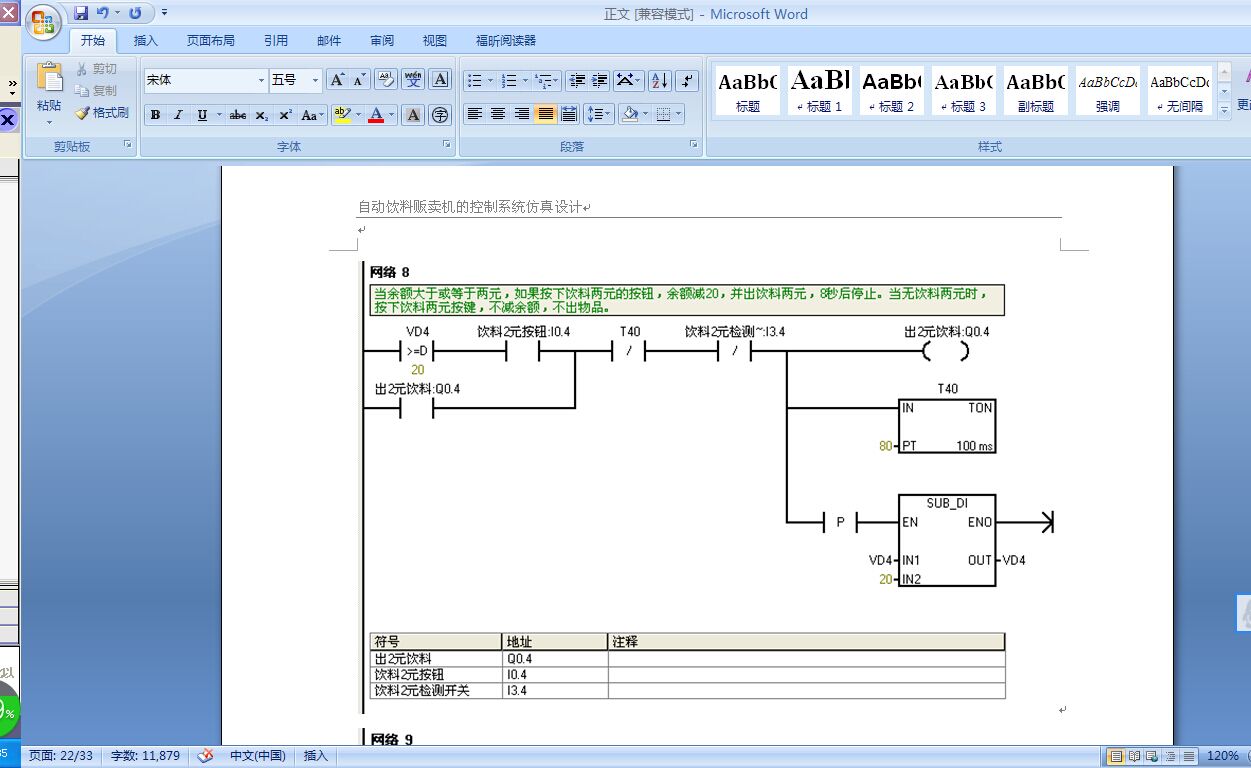Change language via 中文(中国) status
1251x768 pixels.
[x=258, y=756]
